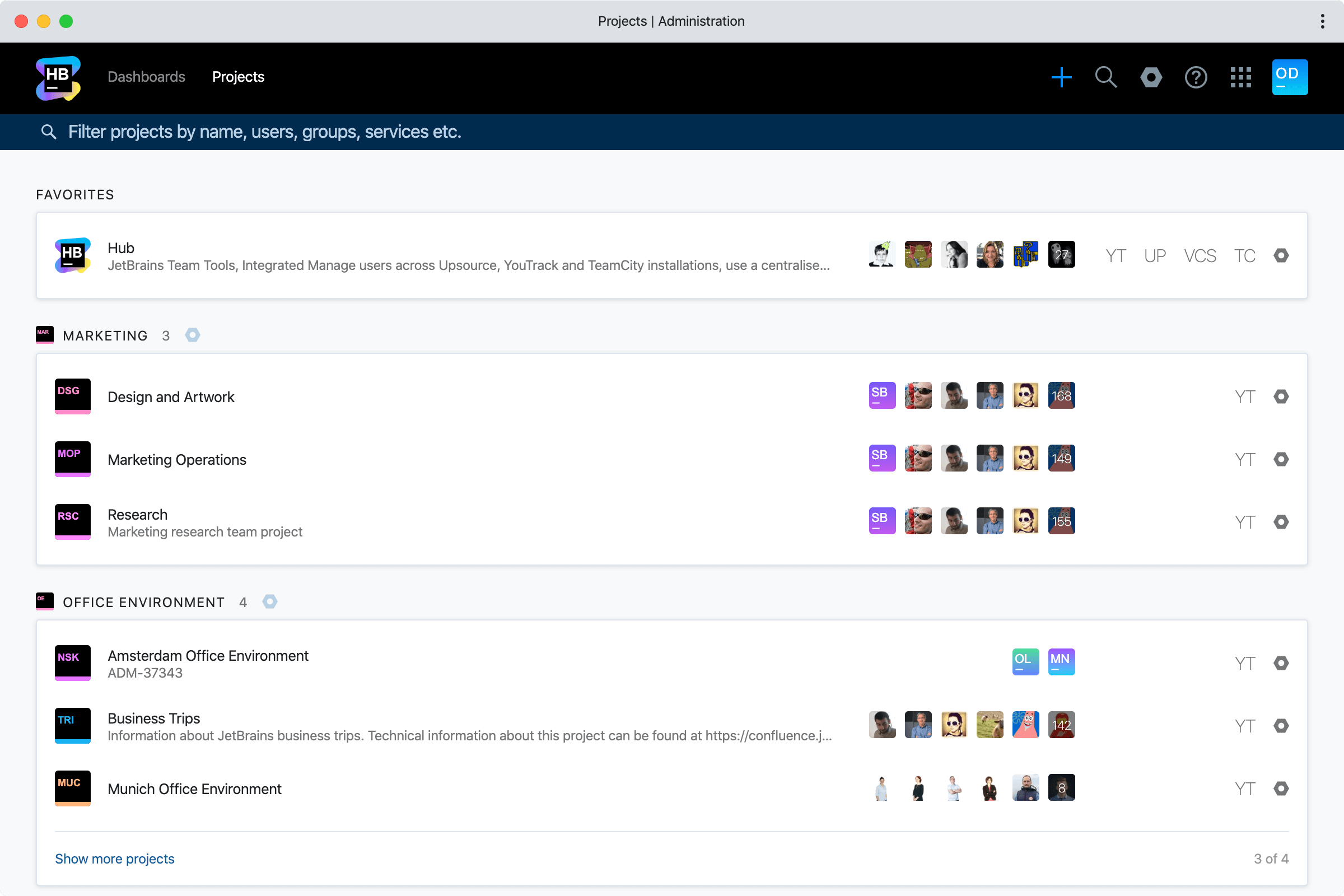1344x896 pixels.
Task: Click the RSC project icon
Action: 73,522
